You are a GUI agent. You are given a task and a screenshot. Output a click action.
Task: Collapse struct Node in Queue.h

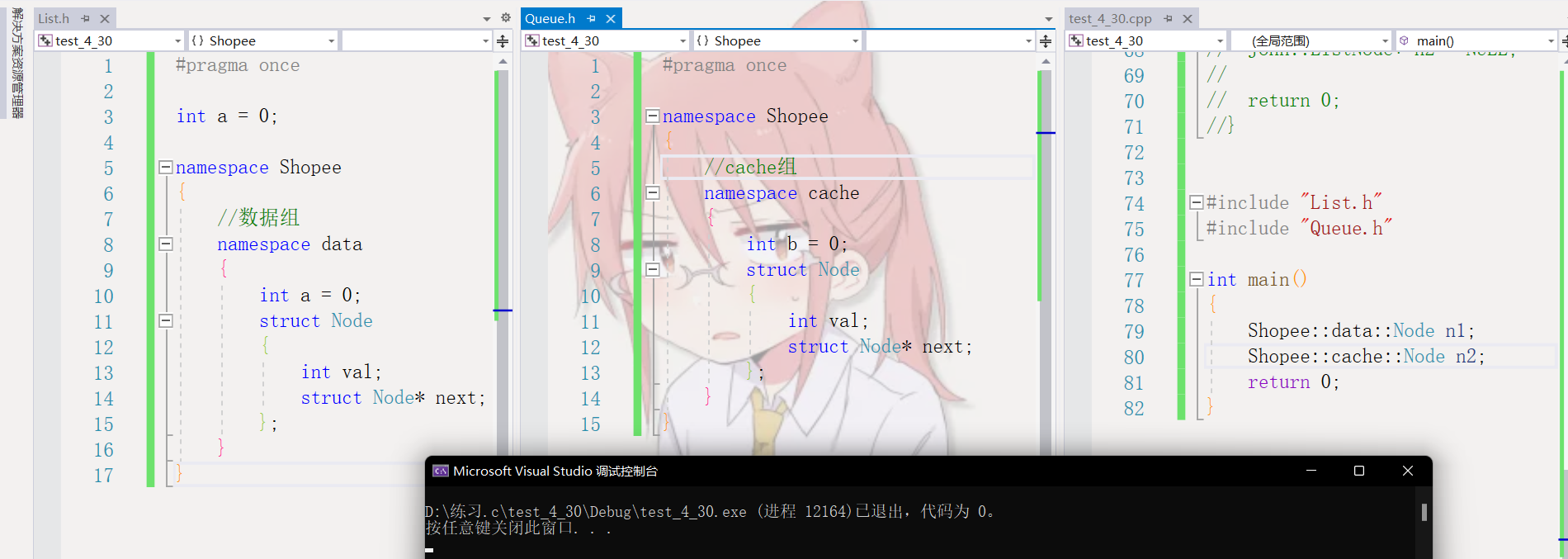[x=652, y=270]
